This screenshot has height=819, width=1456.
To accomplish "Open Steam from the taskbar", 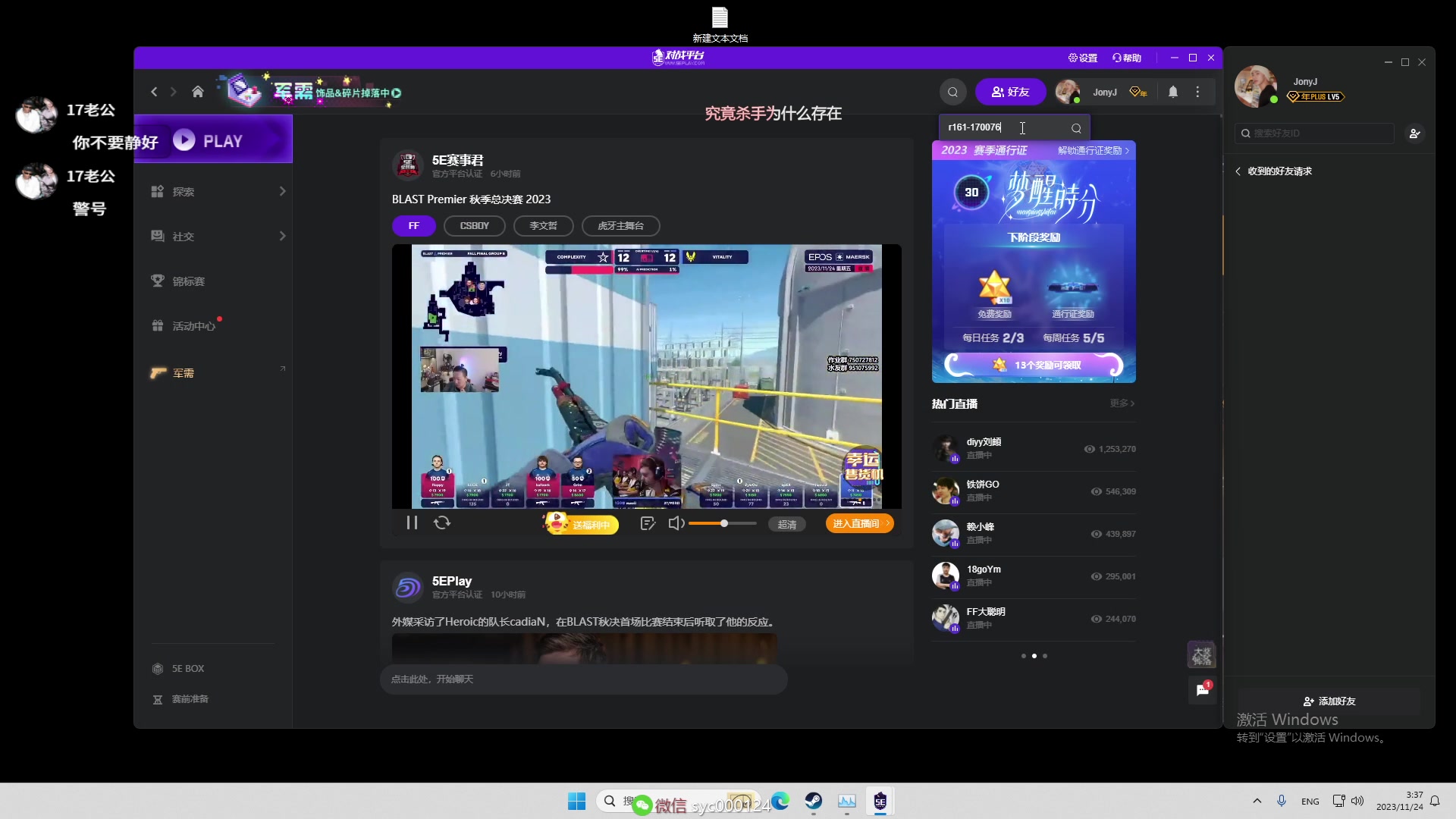I will pyautogui.click(x=814, y=801).
